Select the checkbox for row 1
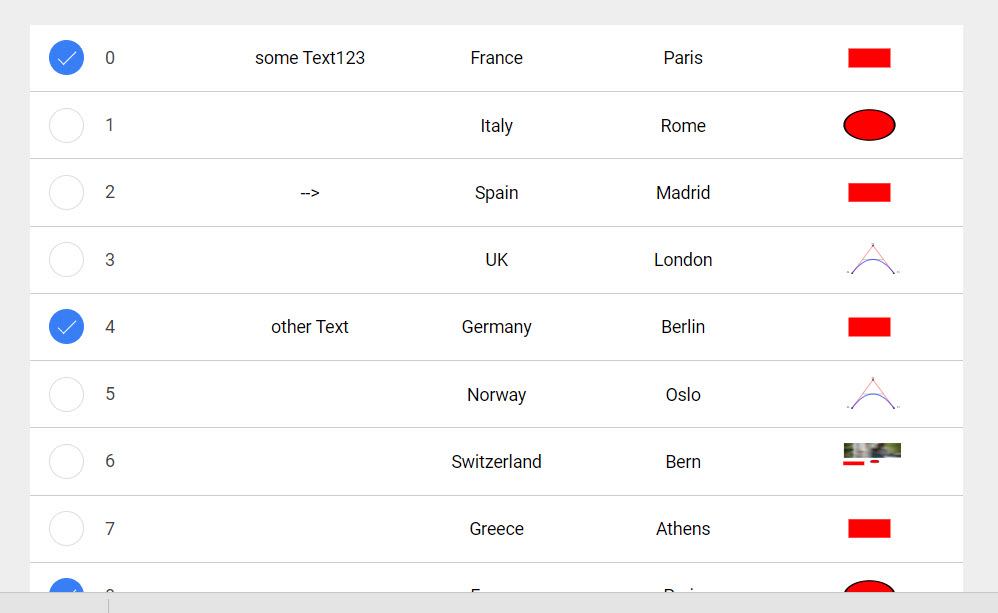 click(66, 125)
